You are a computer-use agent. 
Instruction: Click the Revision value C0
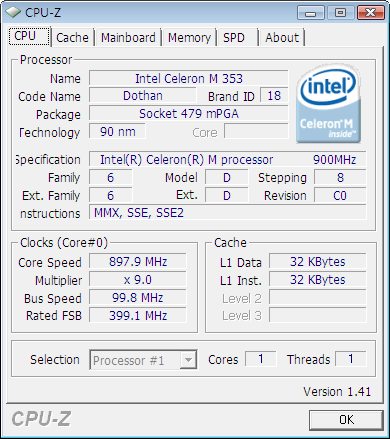[x=340, y=195]
